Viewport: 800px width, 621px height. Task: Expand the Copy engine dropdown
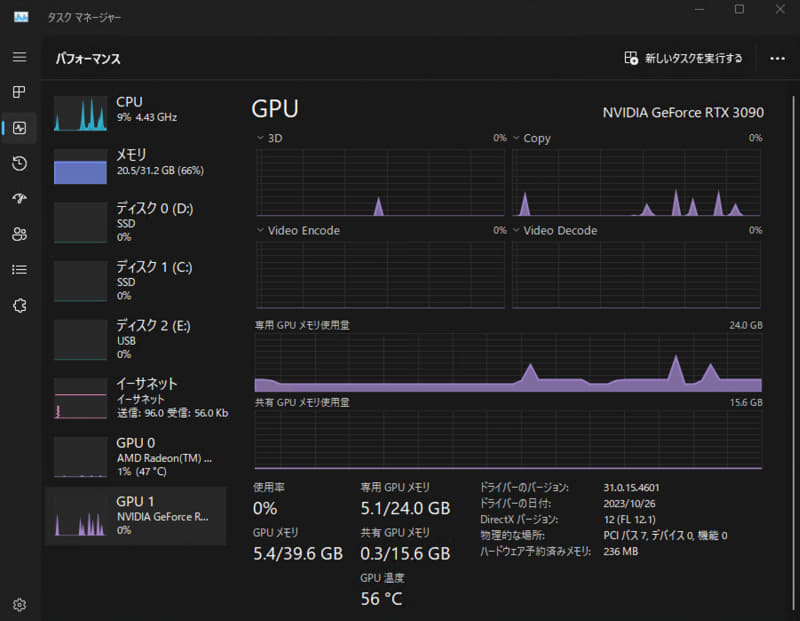pos(517,138)
